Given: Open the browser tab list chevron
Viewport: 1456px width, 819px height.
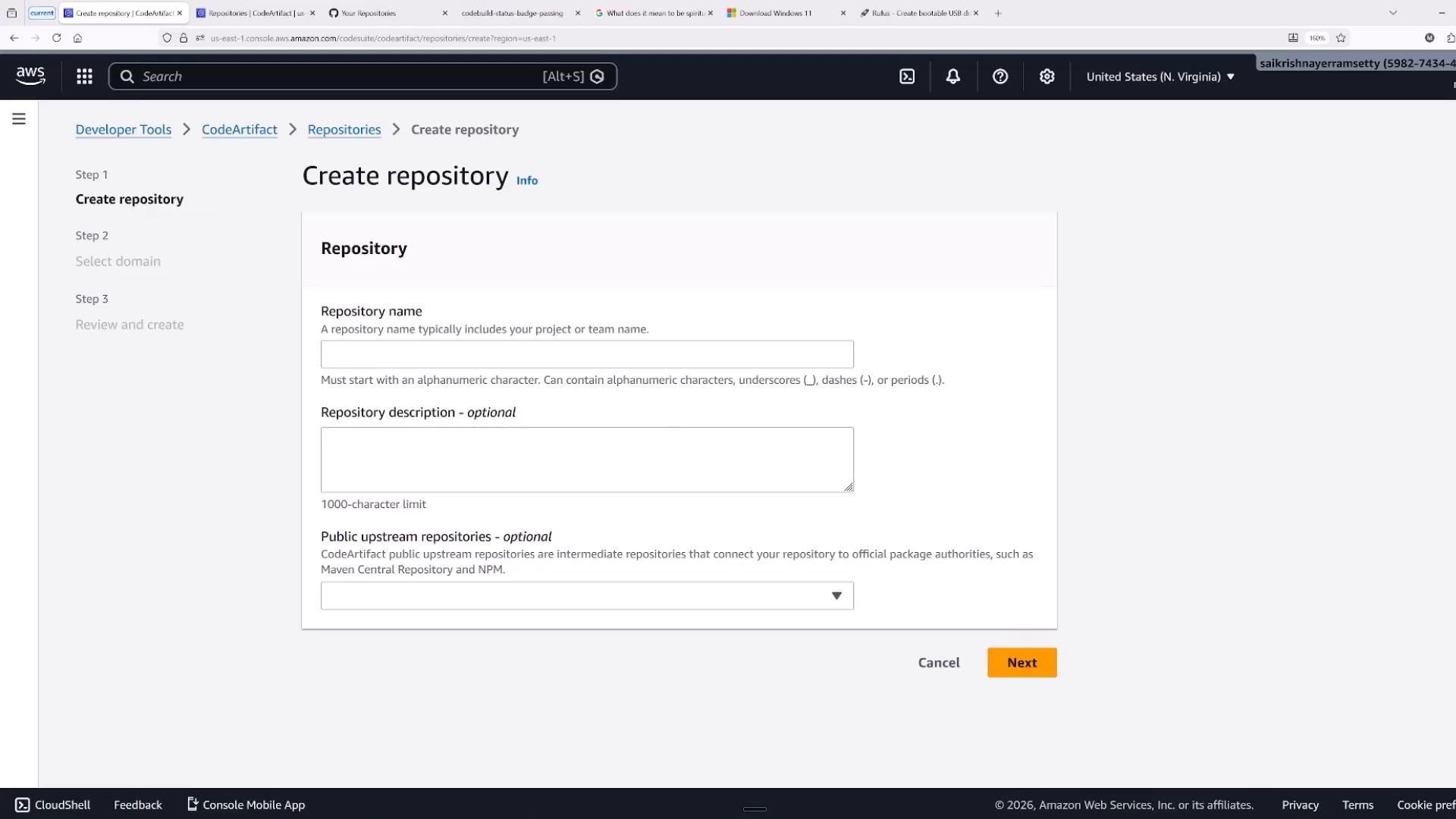Looking at the screenshot, I should coord(1393,13).
